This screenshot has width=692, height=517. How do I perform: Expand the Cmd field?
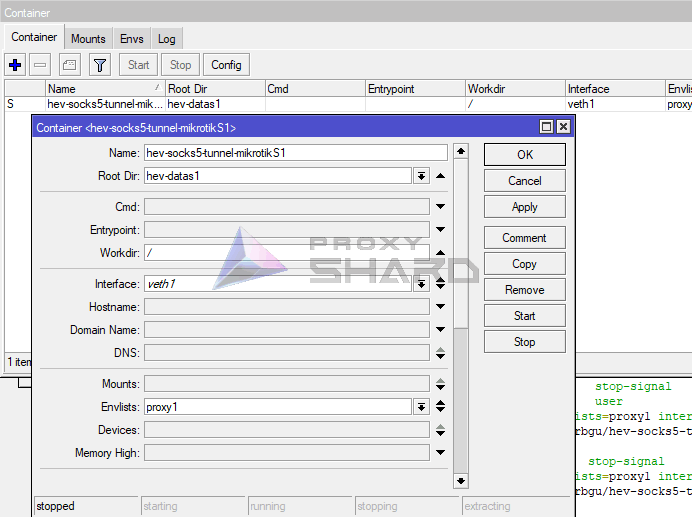440,207
